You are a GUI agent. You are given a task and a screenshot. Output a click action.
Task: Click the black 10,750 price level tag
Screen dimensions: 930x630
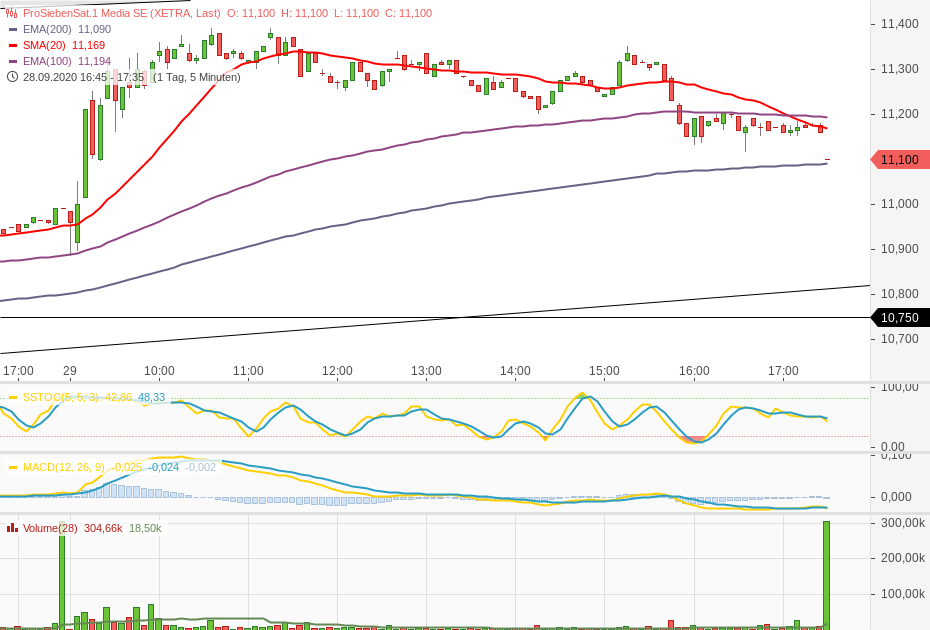point(900,318)
